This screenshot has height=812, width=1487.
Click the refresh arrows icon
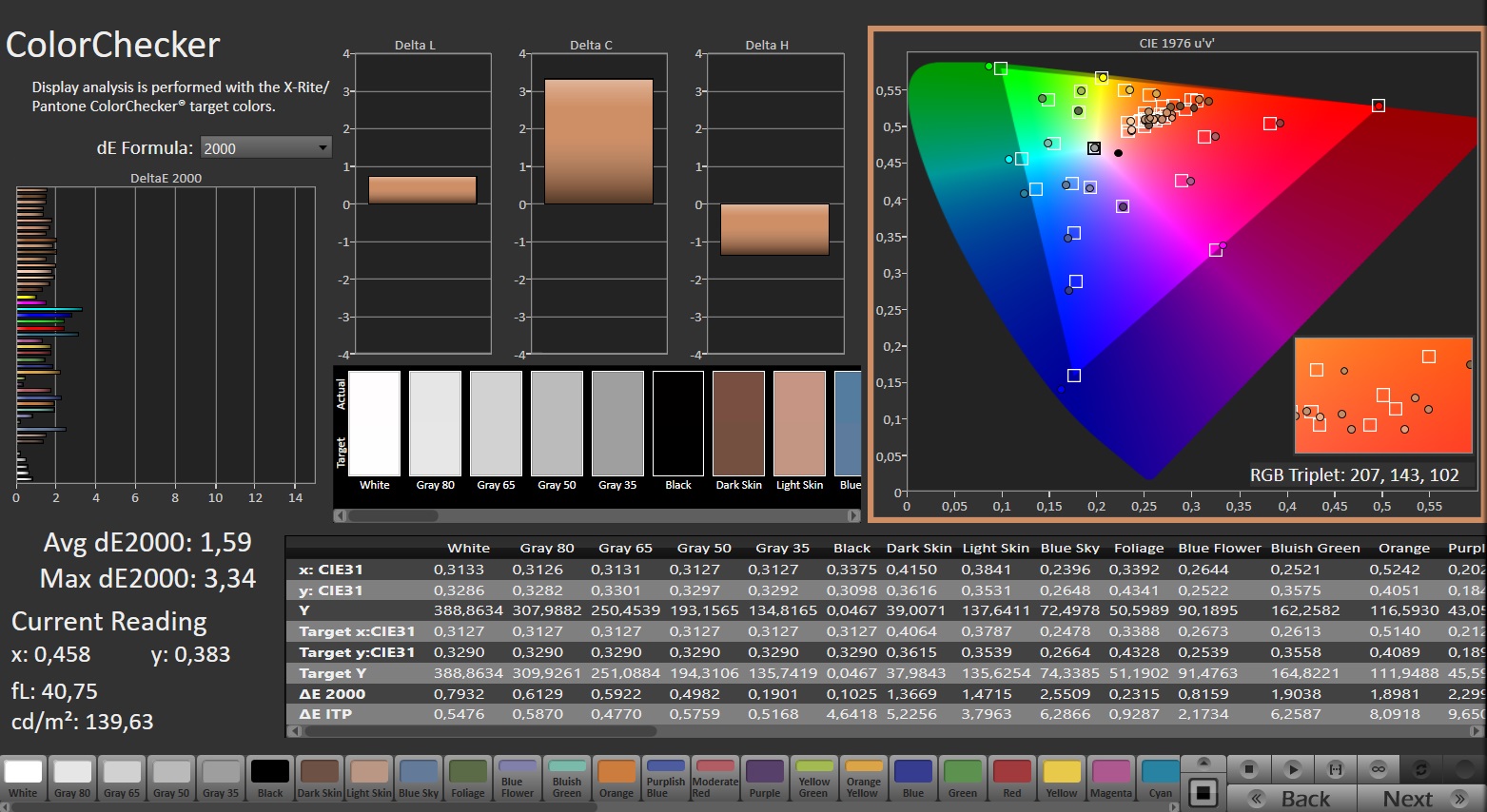click(1421, 768)
